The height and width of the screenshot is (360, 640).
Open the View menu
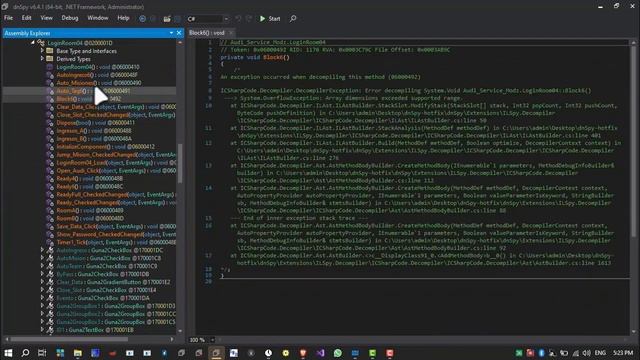(x=47, y=18)
